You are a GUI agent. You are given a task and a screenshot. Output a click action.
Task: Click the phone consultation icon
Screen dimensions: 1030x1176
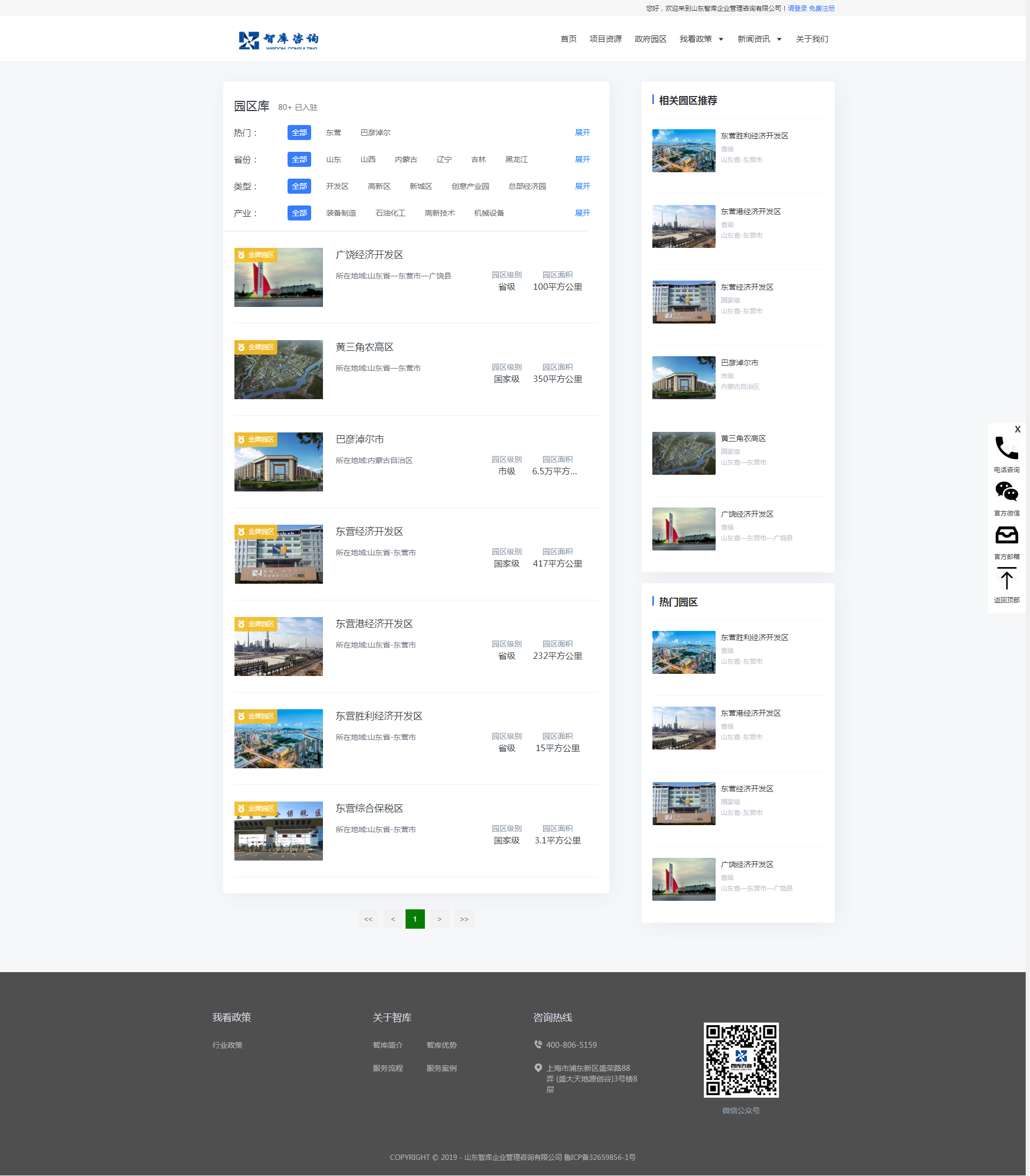1006,449
